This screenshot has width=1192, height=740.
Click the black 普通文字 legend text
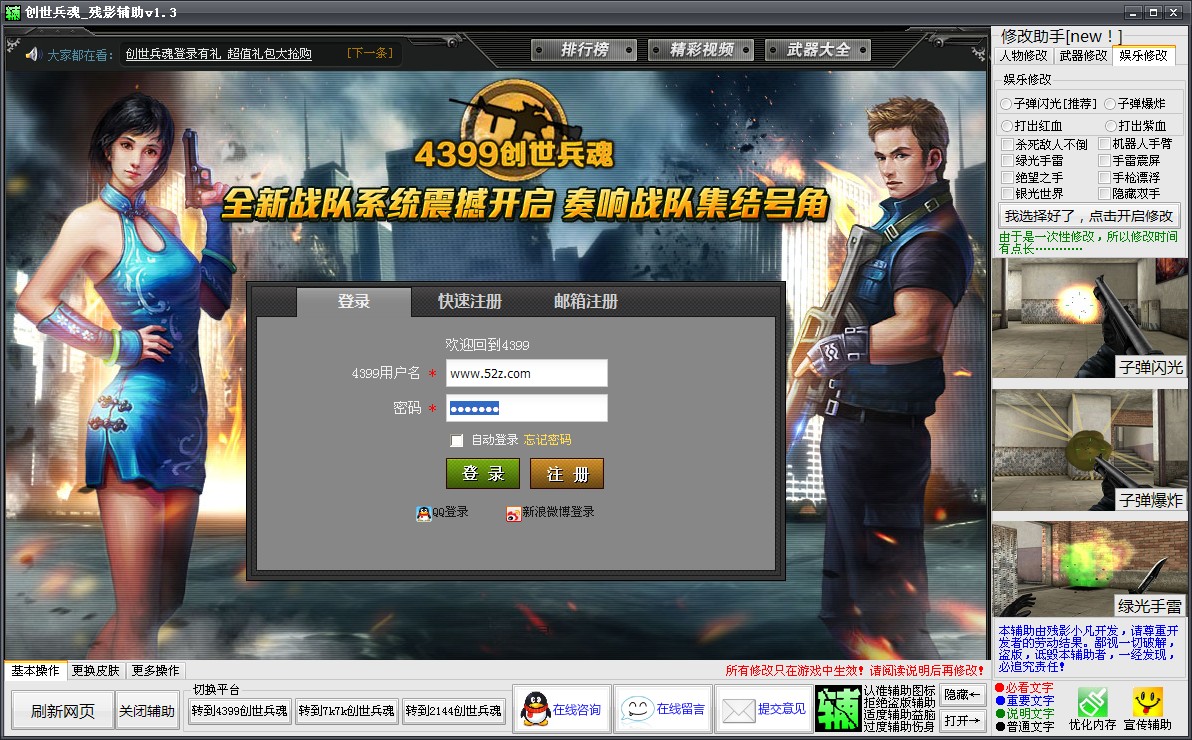[x=1029, y=726]
